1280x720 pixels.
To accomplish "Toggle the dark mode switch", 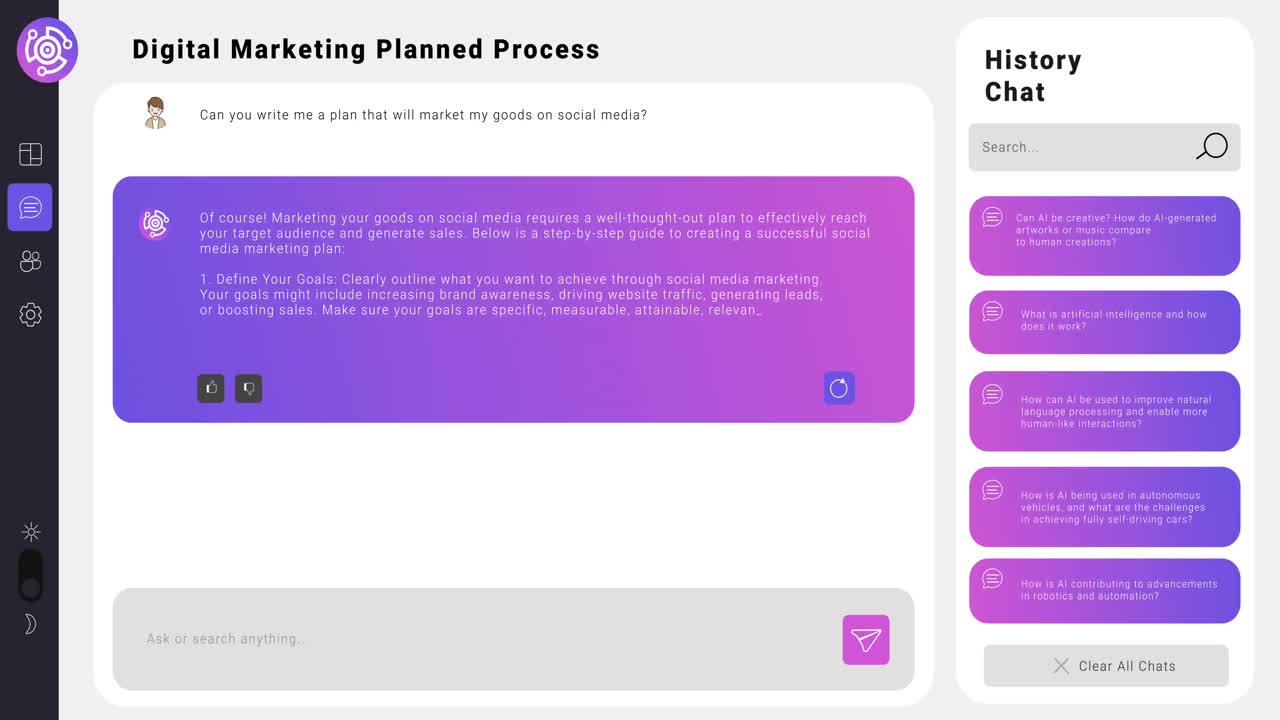I will coord(31,577).
